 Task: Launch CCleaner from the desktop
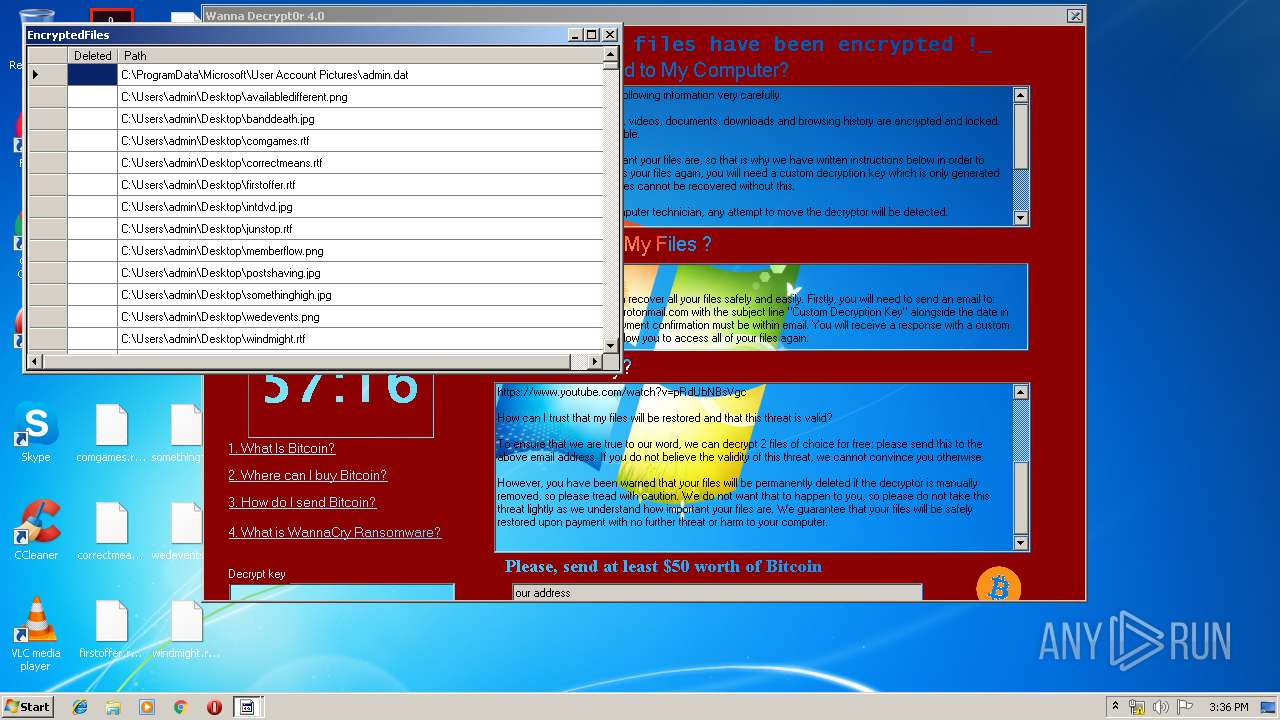[36, 530]
